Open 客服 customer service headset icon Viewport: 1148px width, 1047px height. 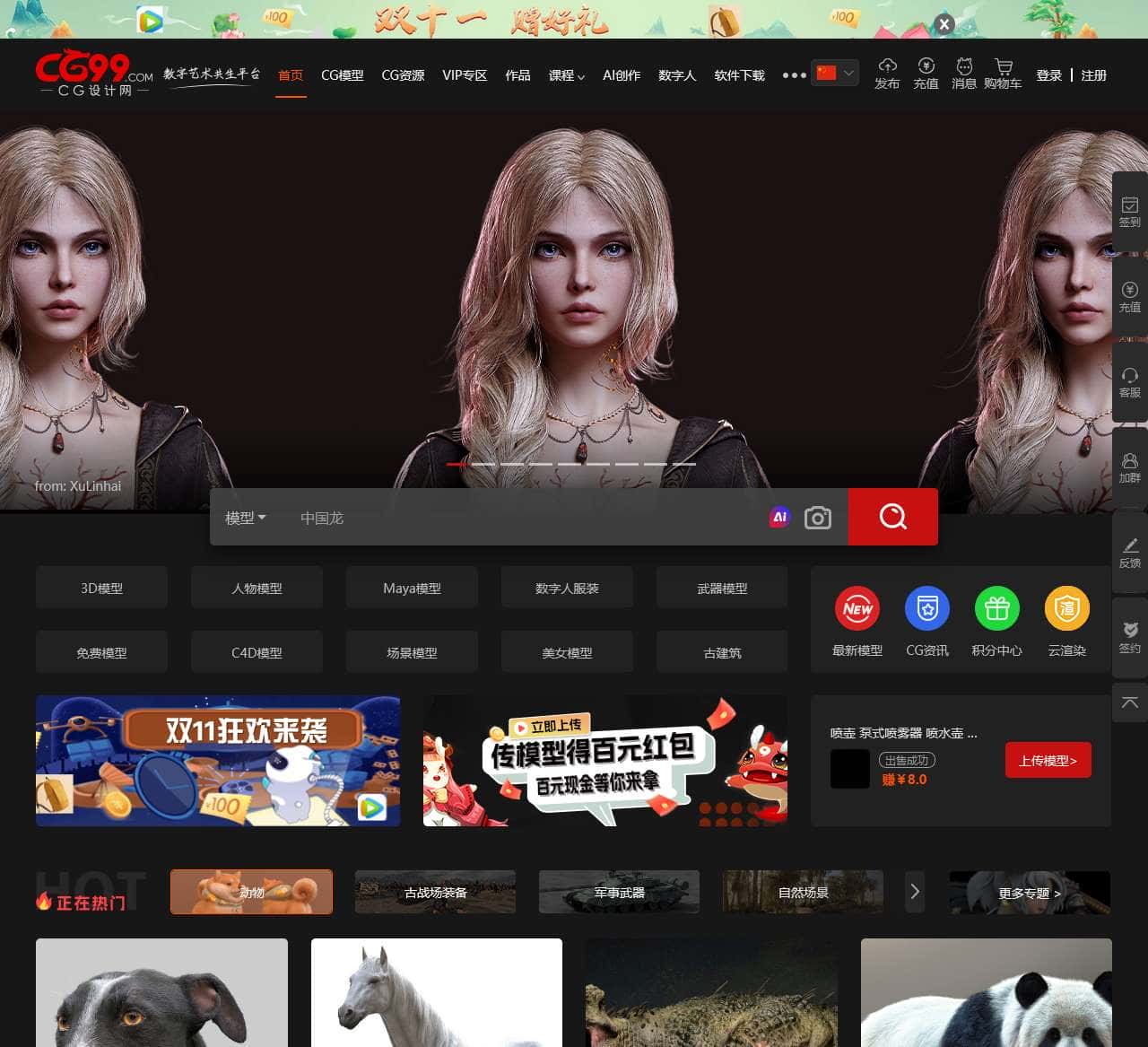pos(1130,382)
